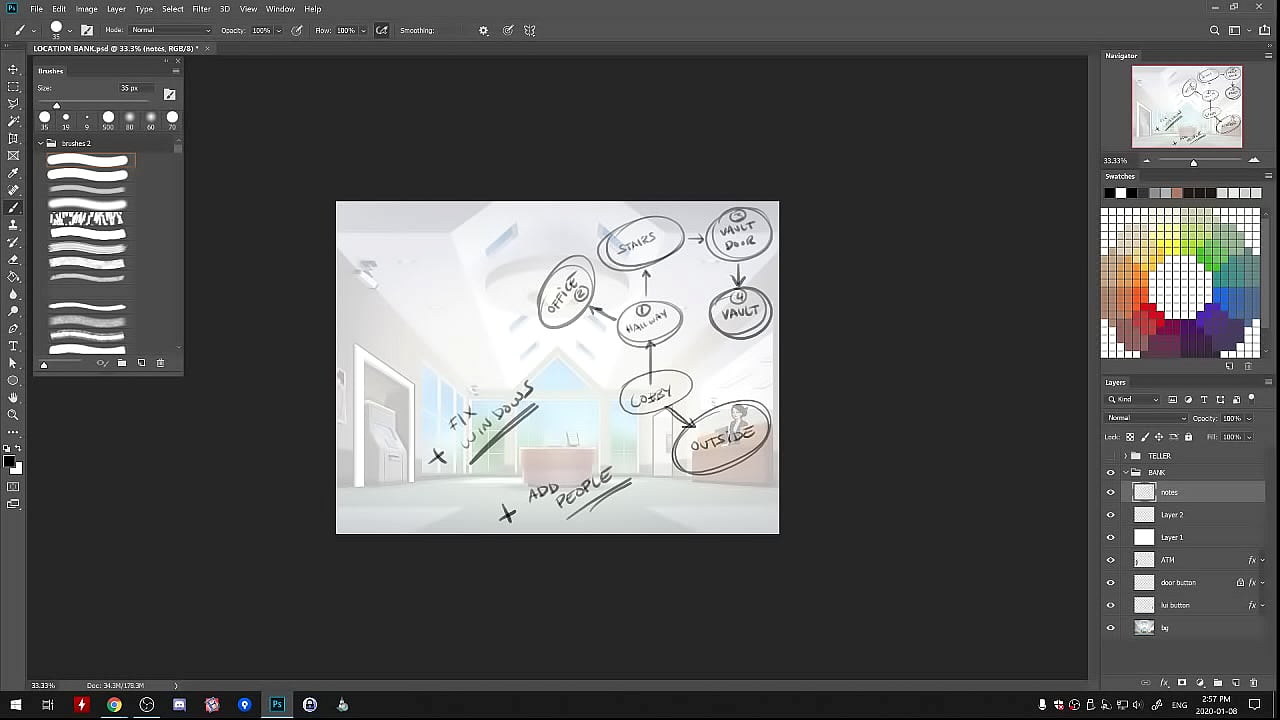1280x720 pixels.
Task: Select the Hand tool
Action: click(x=14, y=398)
